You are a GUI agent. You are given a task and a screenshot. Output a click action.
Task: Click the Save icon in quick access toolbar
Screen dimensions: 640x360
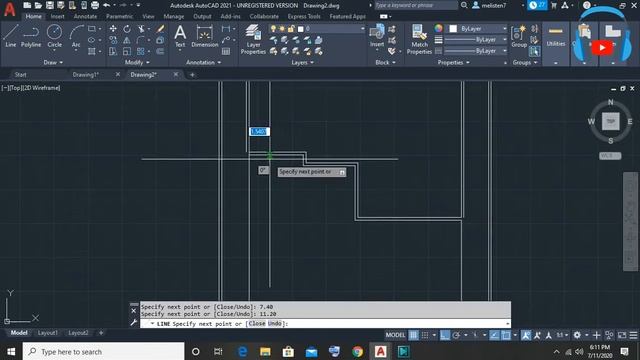tap(49, 5)
